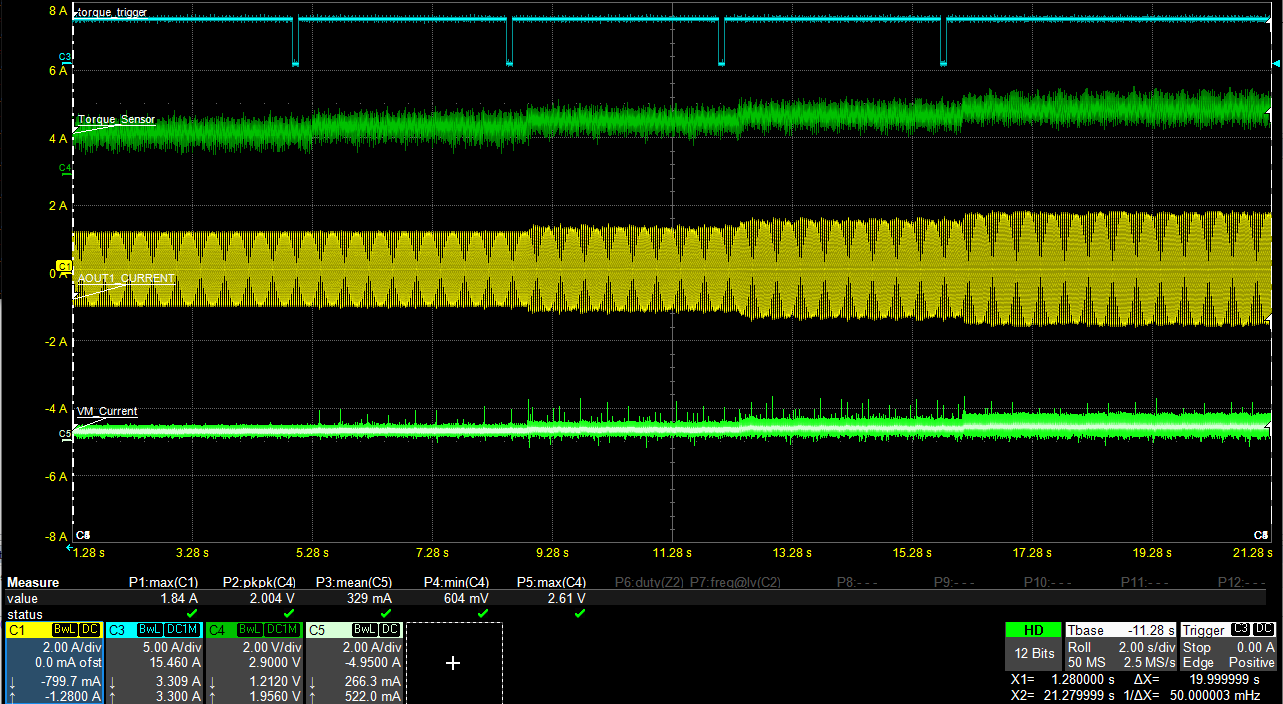Toggle the status checkmark under P5:max(C4)
This screenshot has width=1283, height=704.
point(578,615)
